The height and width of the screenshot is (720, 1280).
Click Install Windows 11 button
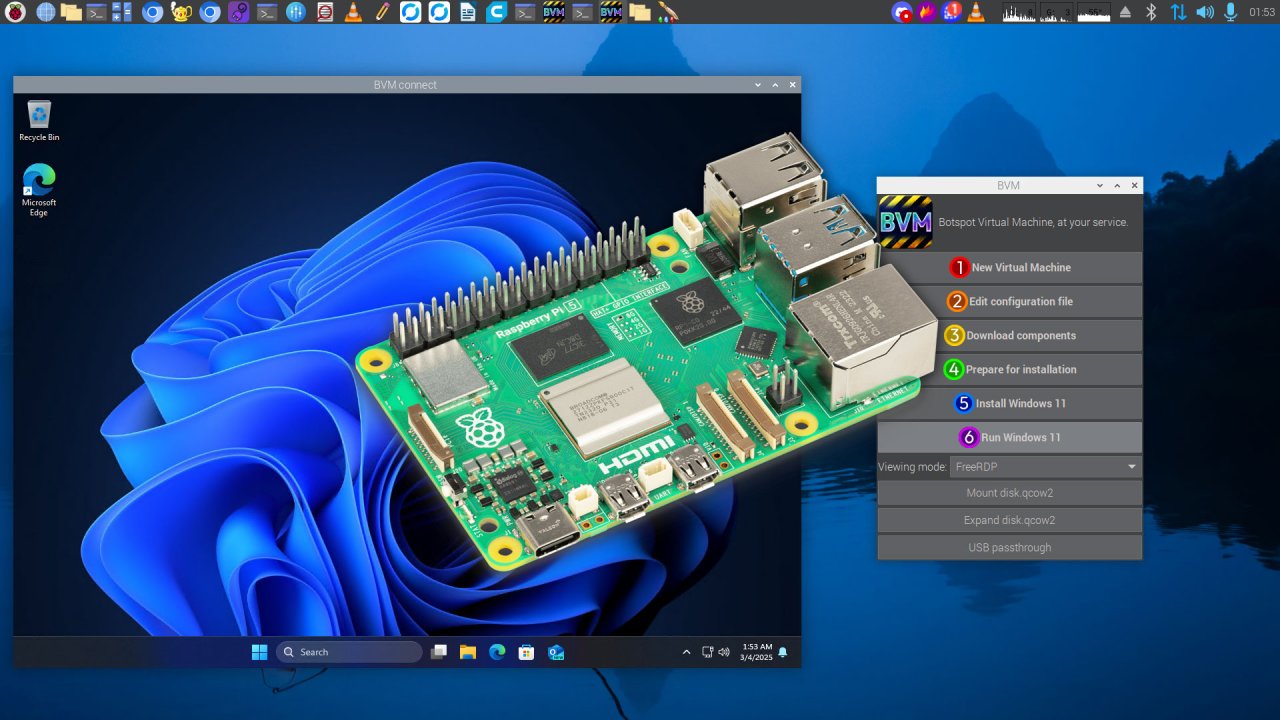1010,404
